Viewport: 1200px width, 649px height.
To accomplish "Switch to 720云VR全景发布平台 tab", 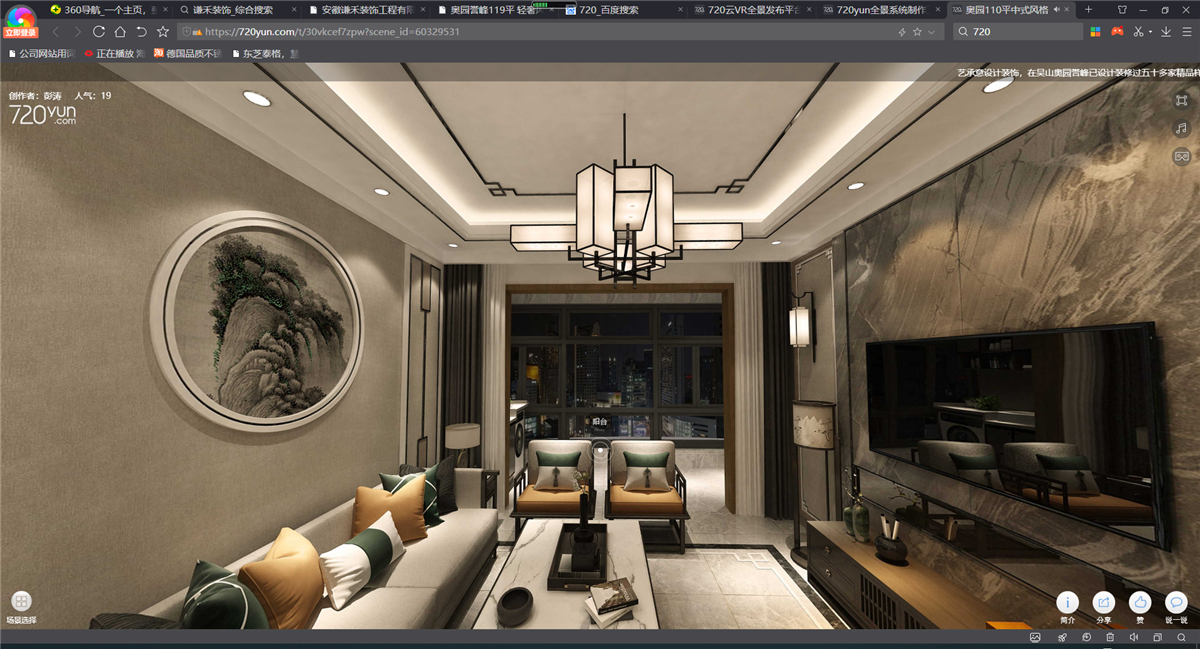I will [x=750, y=9].
